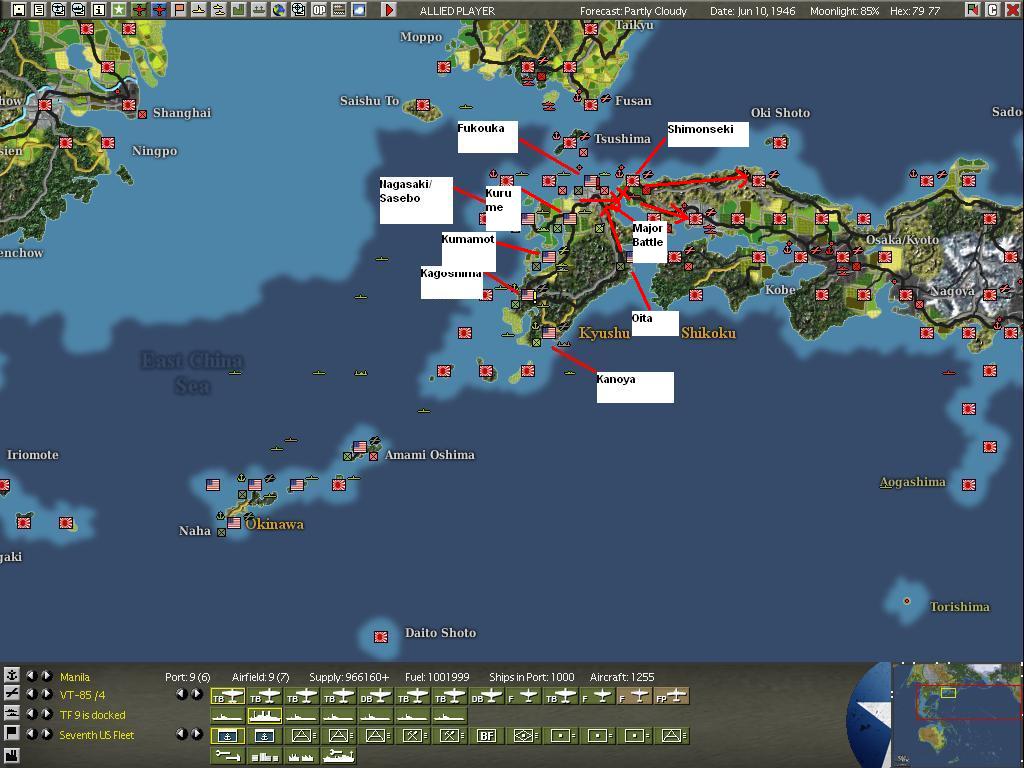This screenshot has width=1024, height=768.
Task: Click the shipyard repair ship icon
Action: (x=338, y=756)
